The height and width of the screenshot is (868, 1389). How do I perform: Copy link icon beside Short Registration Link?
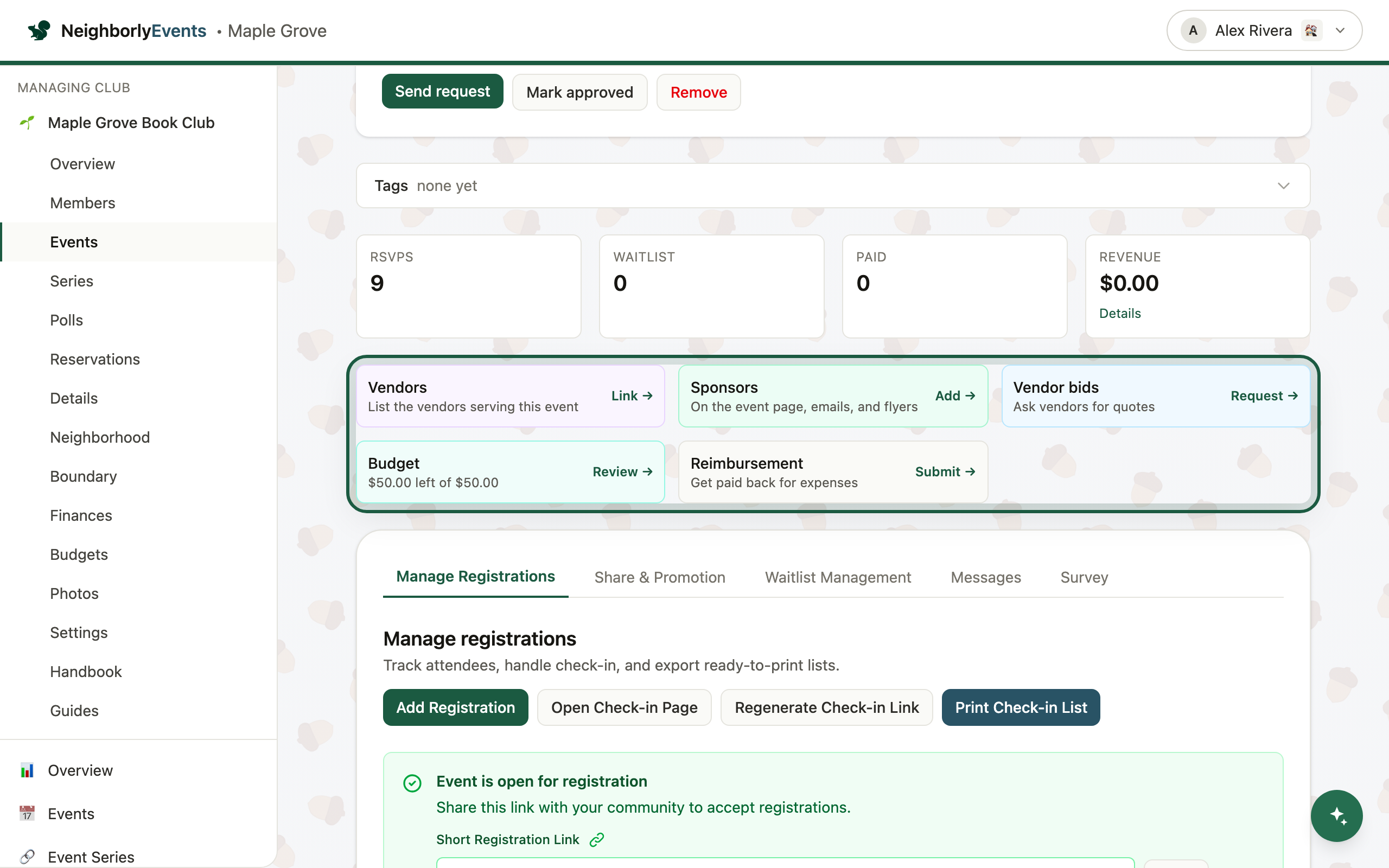pyautogui.click(x=597, y=839)
